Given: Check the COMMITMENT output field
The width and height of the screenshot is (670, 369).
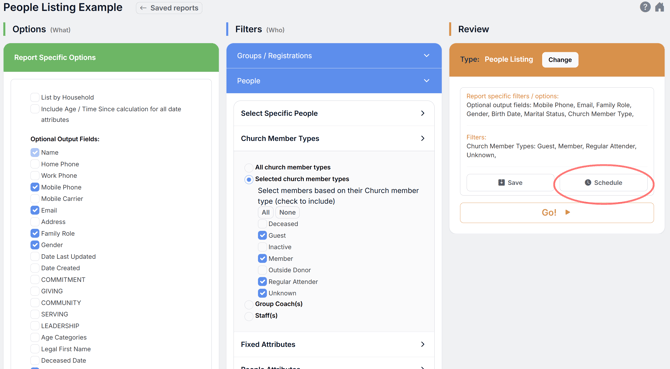Looking at the screenshot, I should (x=35, y=279).
